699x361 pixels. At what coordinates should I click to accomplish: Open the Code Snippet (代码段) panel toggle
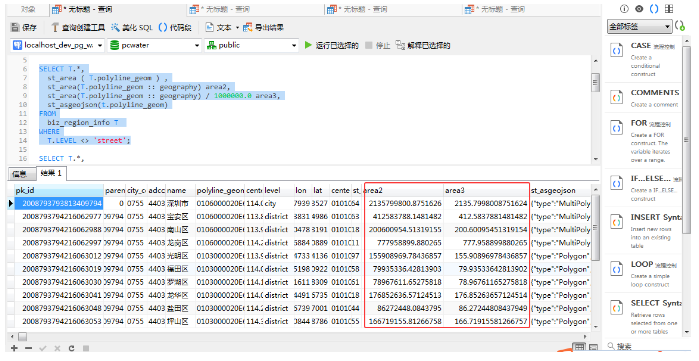(175, 28)
